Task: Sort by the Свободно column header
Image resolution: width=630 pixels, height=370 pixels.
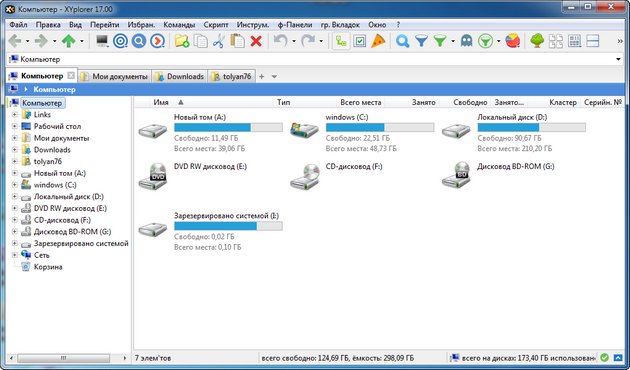Action: tap(470, 102)
